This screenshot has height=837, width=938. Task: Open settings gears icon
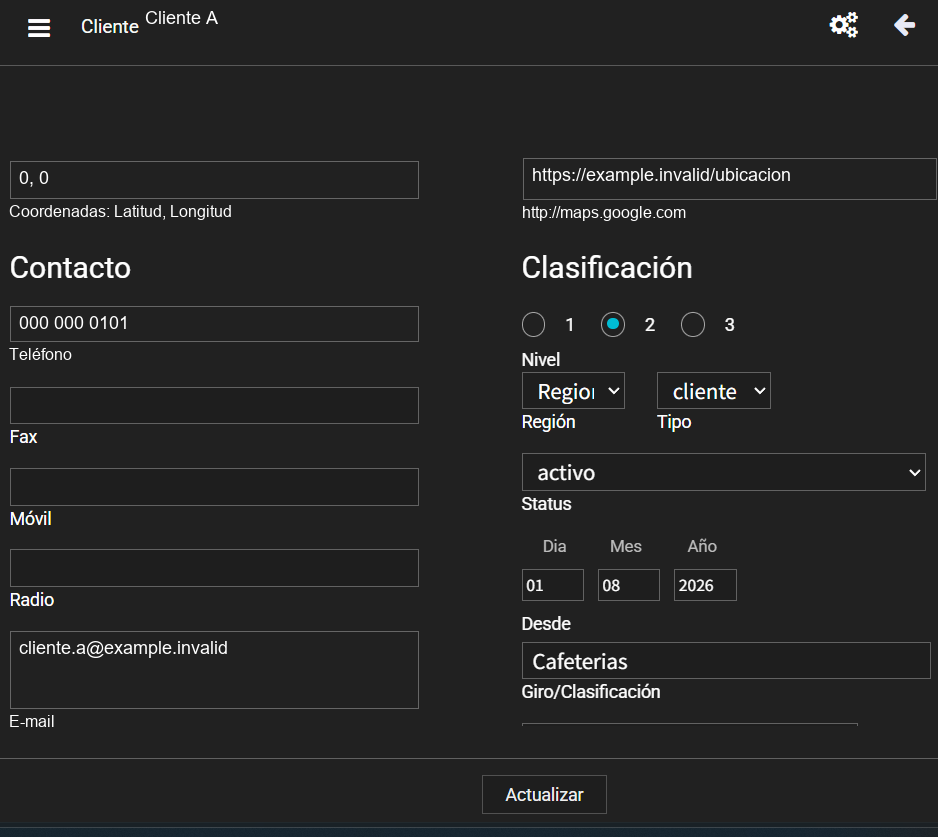pyautogui.click(x=843, y=25)
